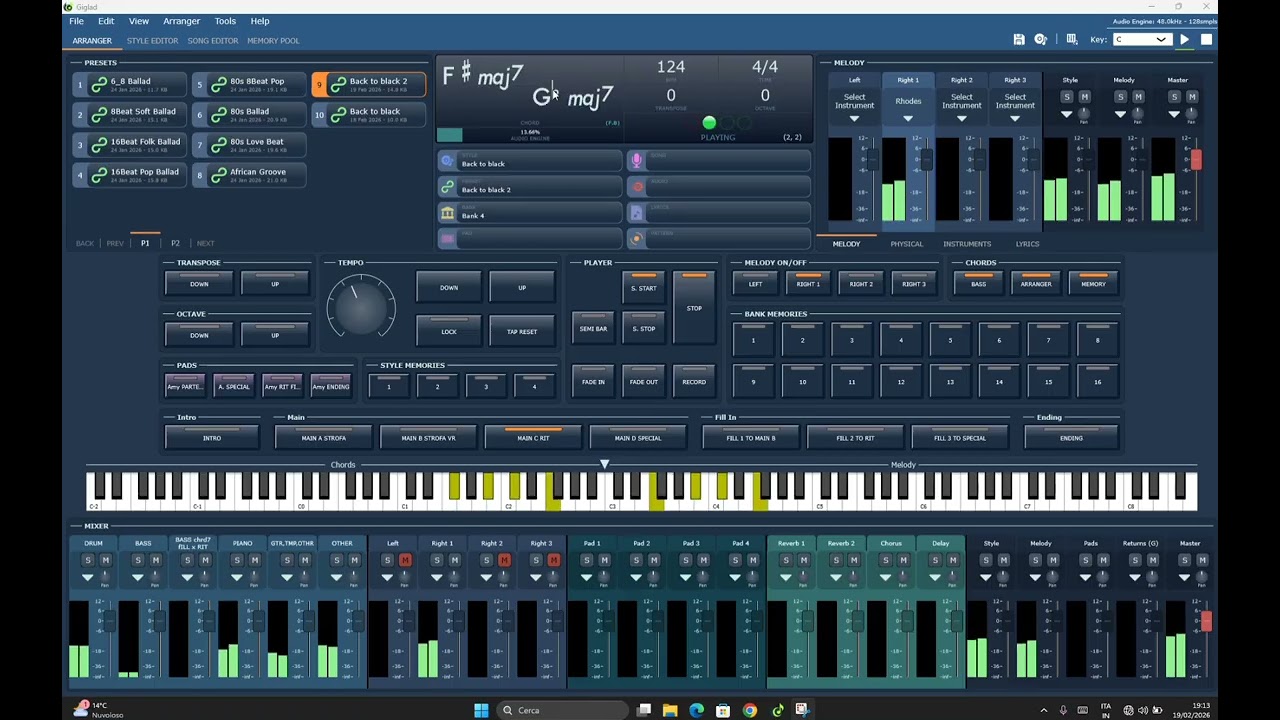Click the microphone Song icon
Image resolution: width=1280 pixels, height=720 pixels.
(636, 161)
